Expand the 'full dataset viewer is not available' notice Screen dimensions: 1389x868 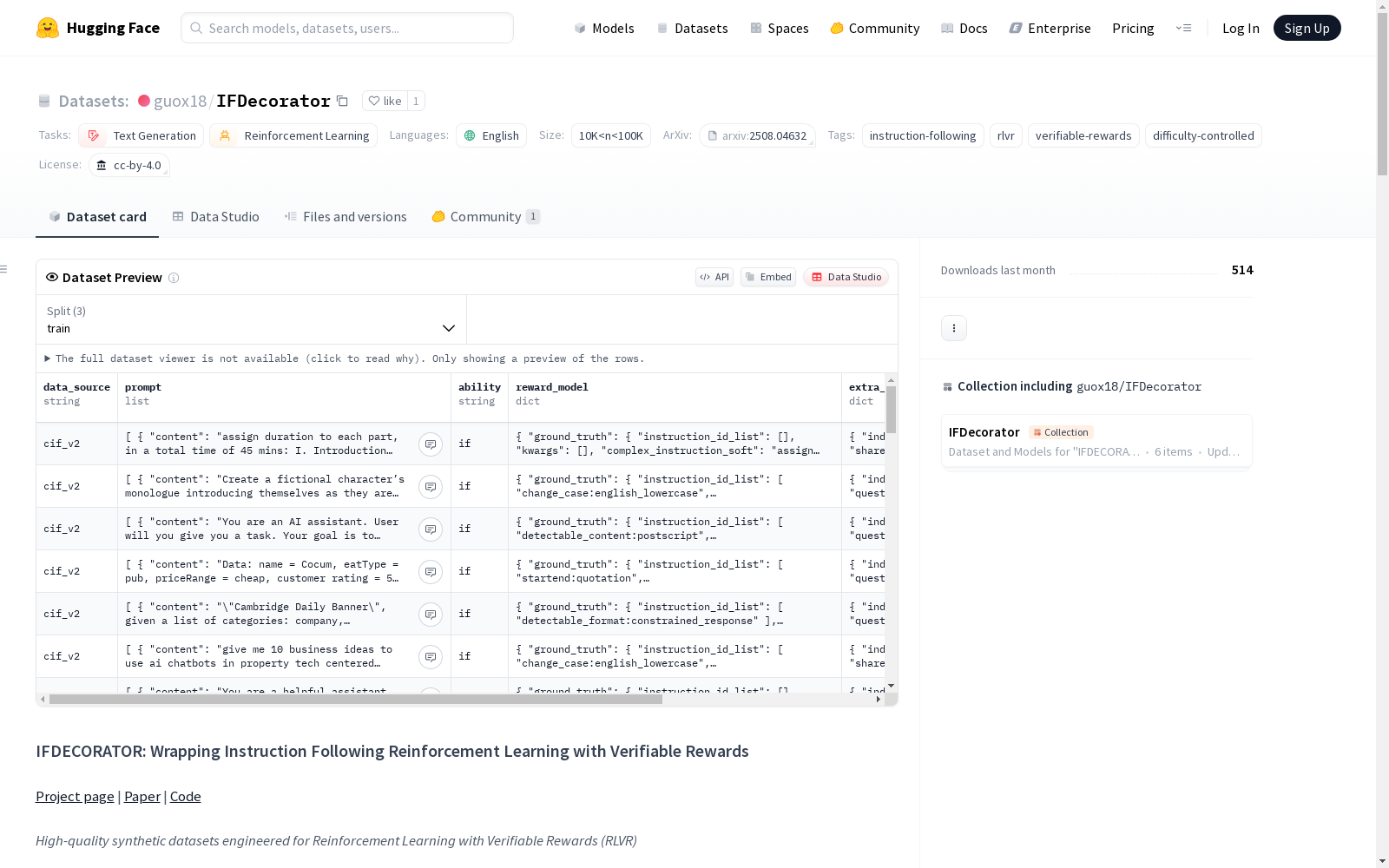tap(345, 358)
